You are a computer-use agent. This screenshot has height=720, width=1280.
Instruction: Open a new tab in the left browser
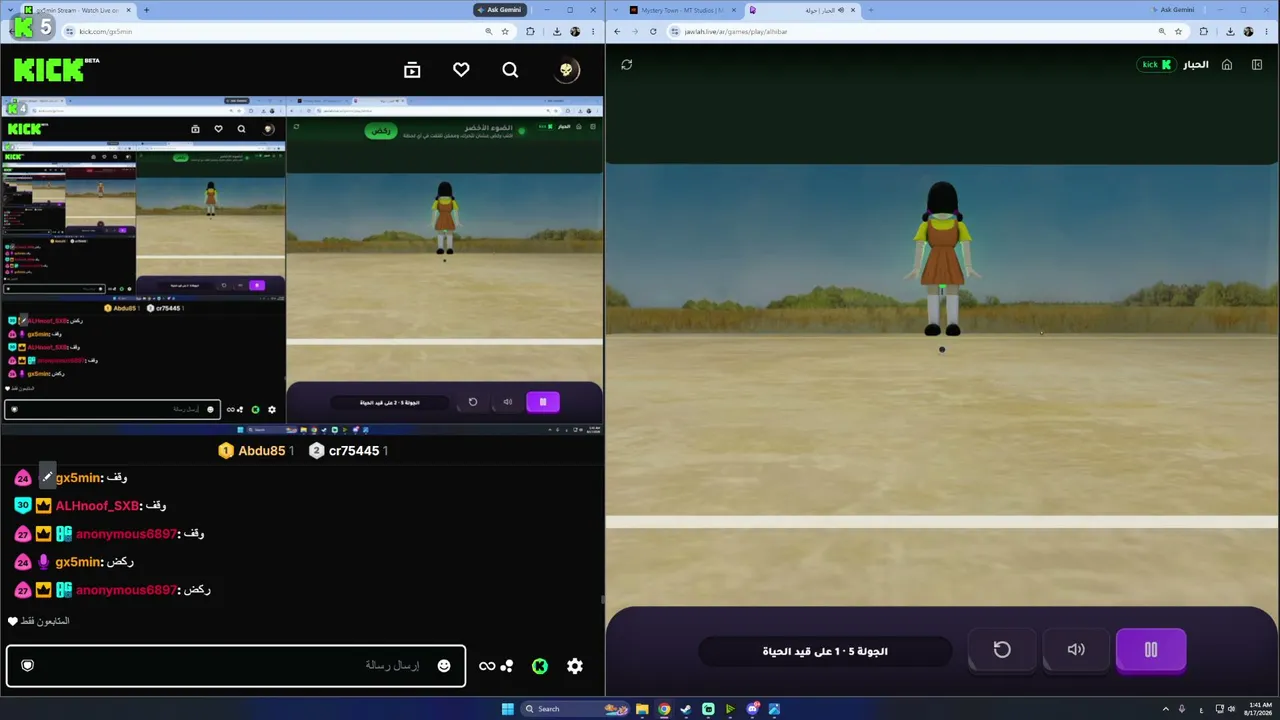(146, 10)
